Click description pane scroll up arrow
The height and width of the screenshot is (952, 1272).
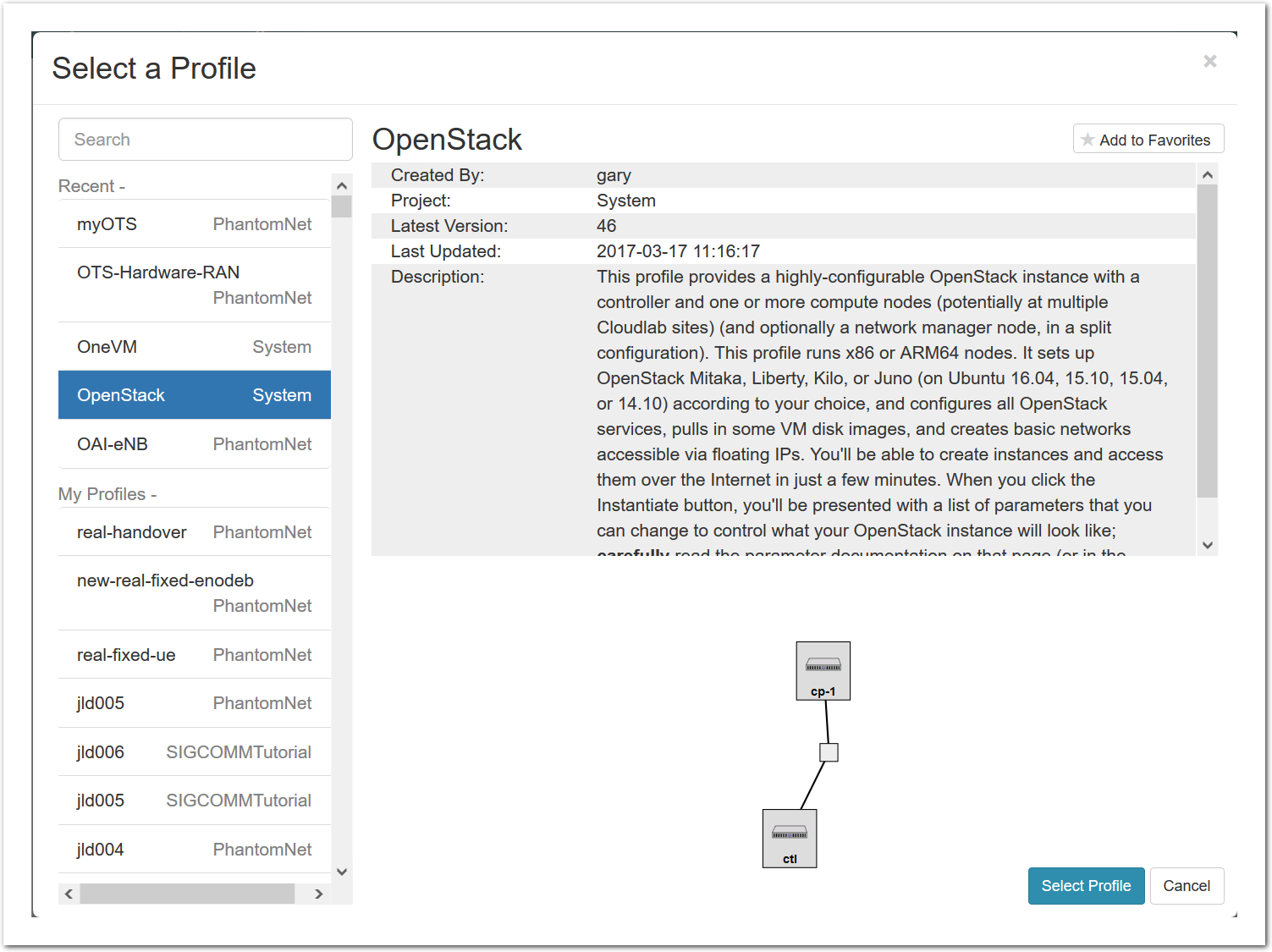(x=1208, y=174)
